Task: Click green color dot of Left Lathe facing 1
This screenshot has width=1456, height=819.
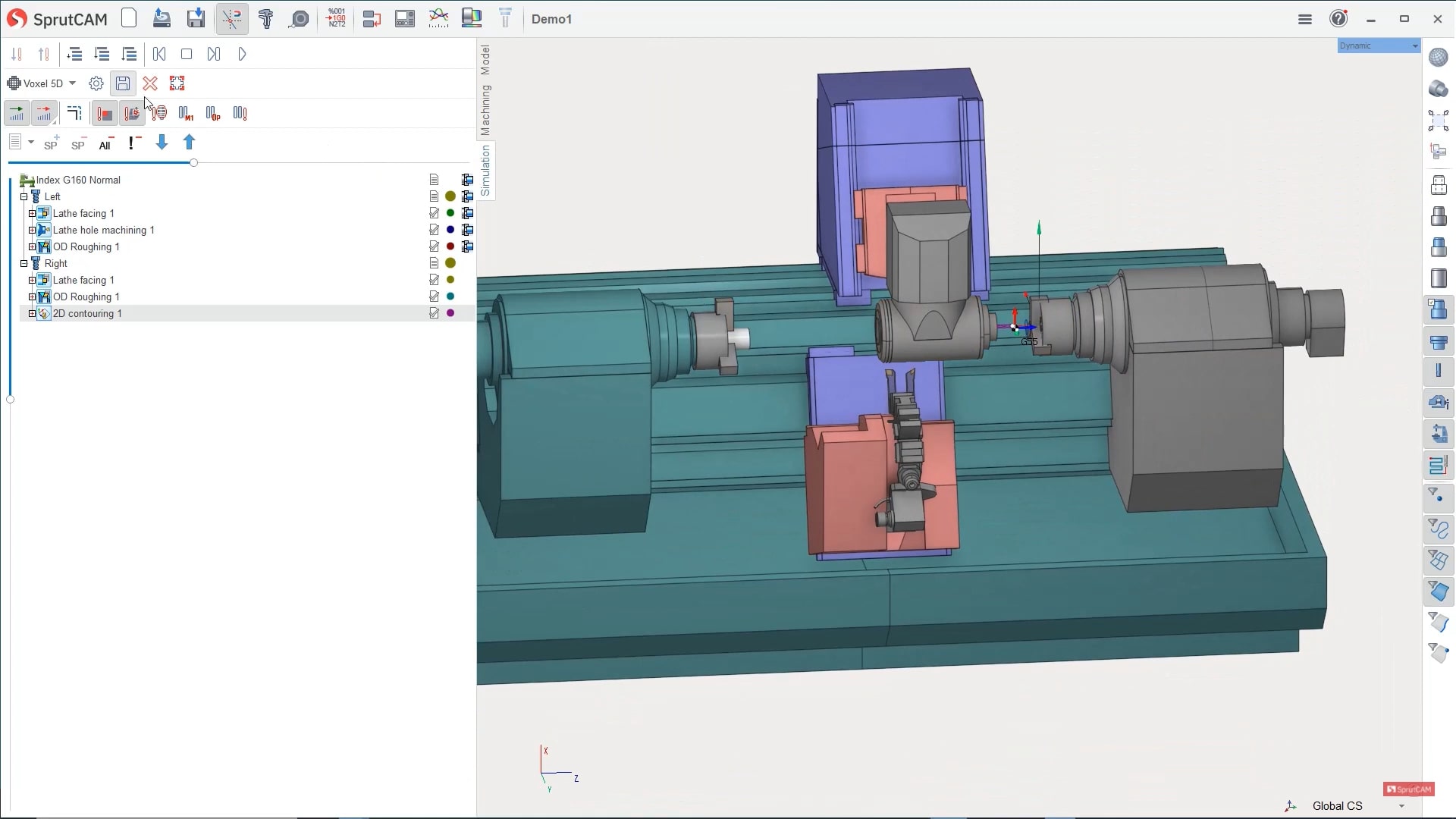Action: point(450,213)
